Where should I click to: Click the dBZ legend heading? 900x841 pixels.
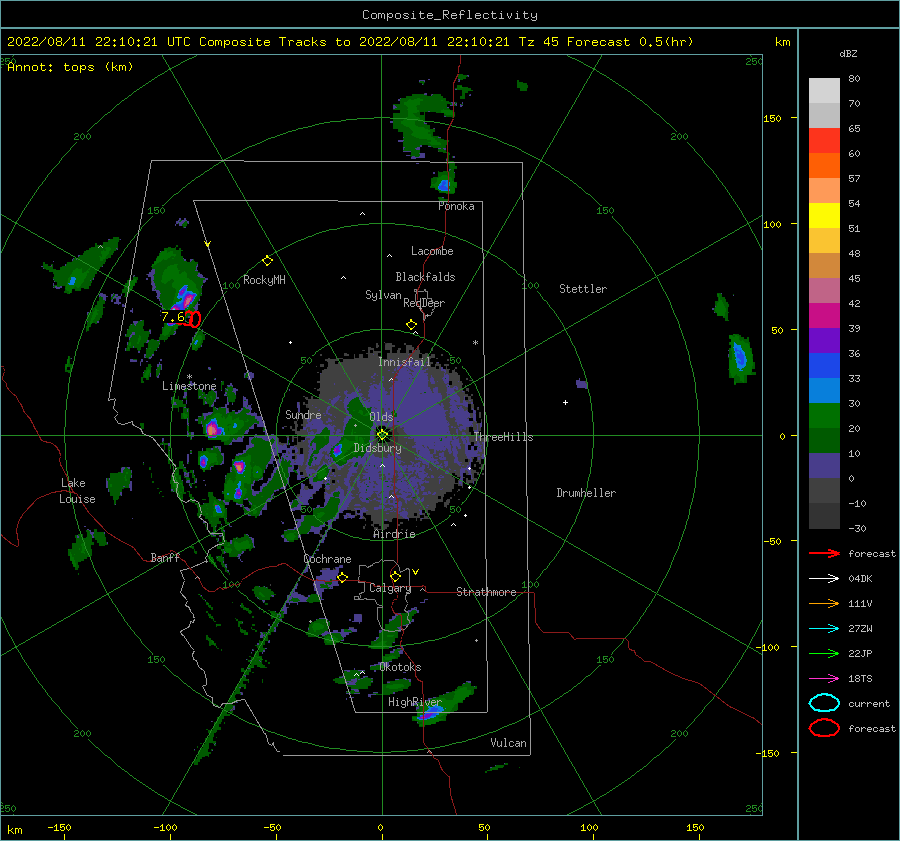(x=848, y=54)
